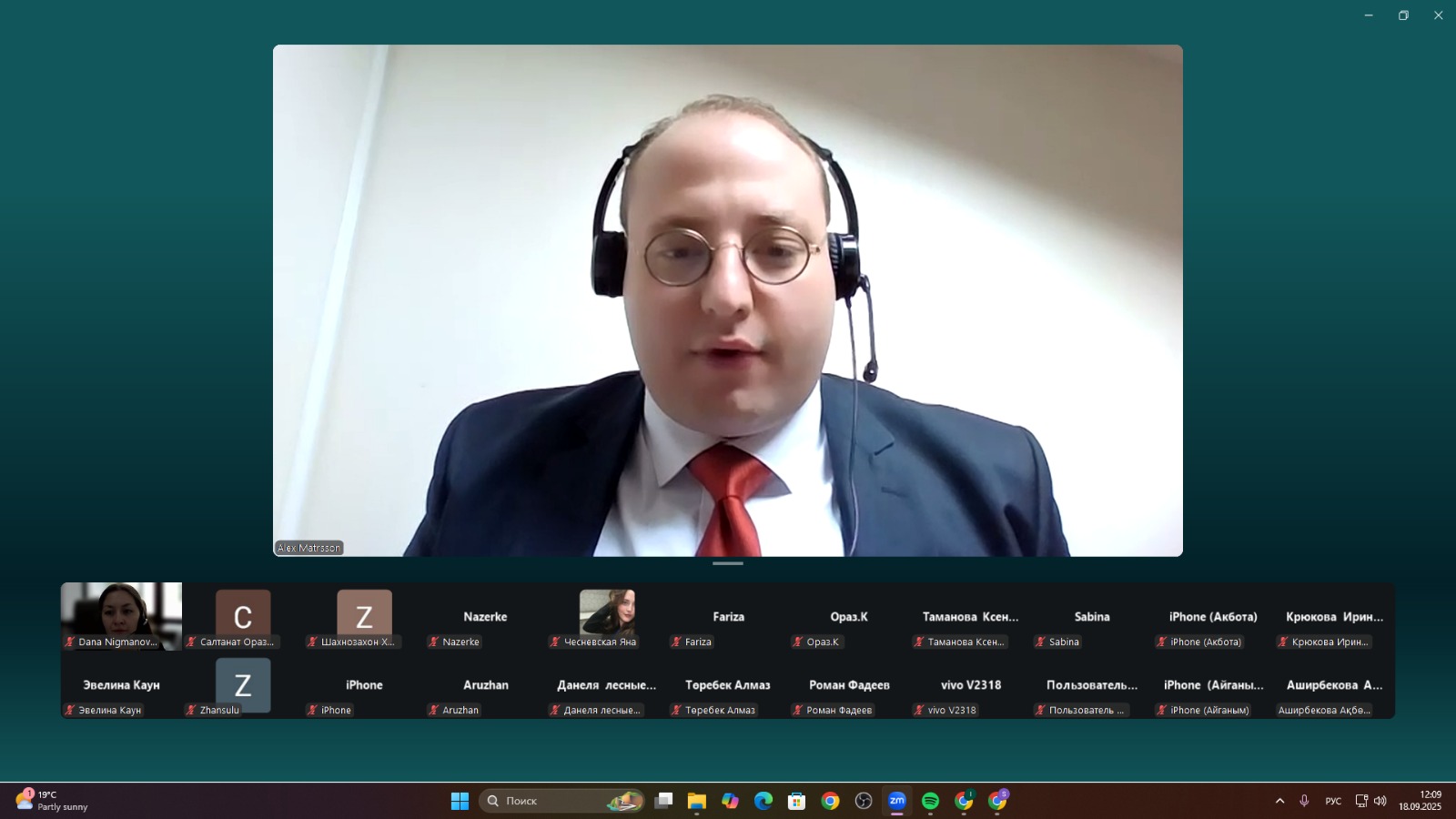Open volume control in system tray
The width and height of the screenshot is (1456, 819).
tap(1380, 801)
